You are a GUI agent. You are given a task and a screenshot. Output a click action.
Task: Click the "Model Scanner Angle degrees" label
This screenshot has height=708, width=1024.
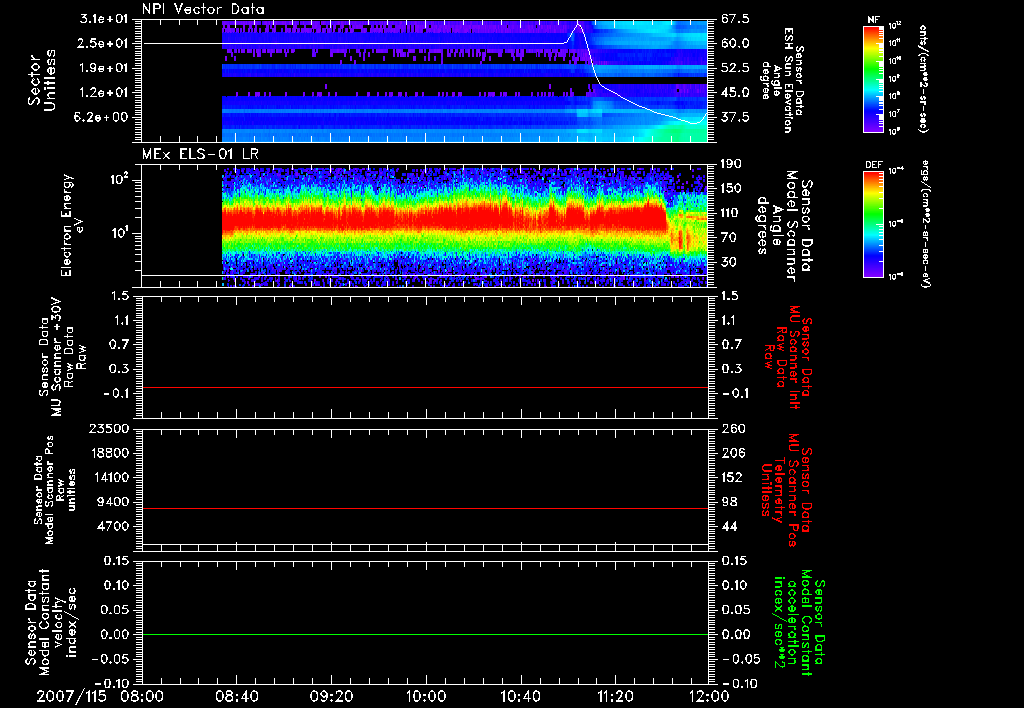point(784,226)
